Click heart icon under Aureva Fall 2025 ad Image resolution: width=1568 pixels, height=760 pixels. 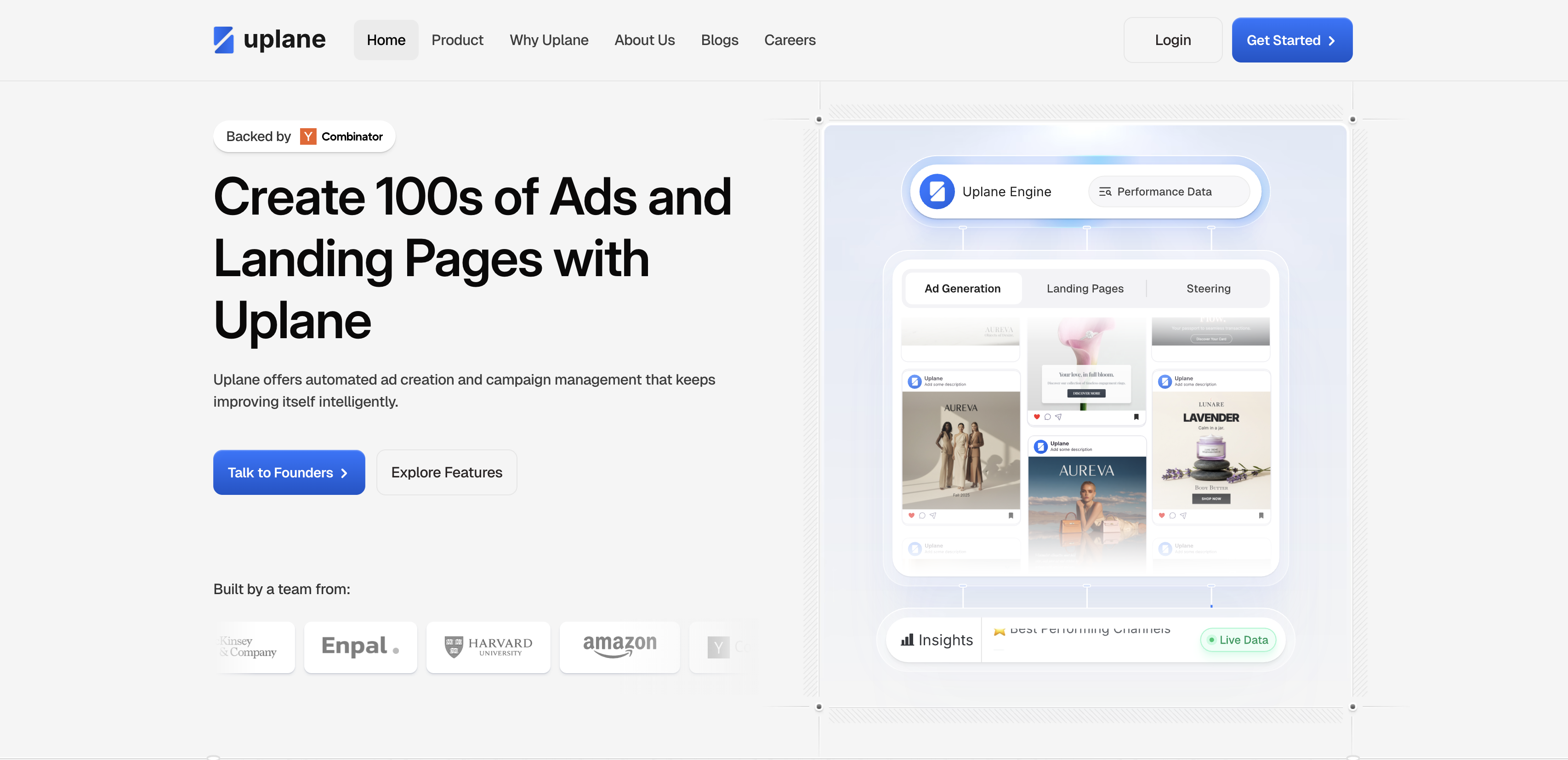(x=911, y=516)
